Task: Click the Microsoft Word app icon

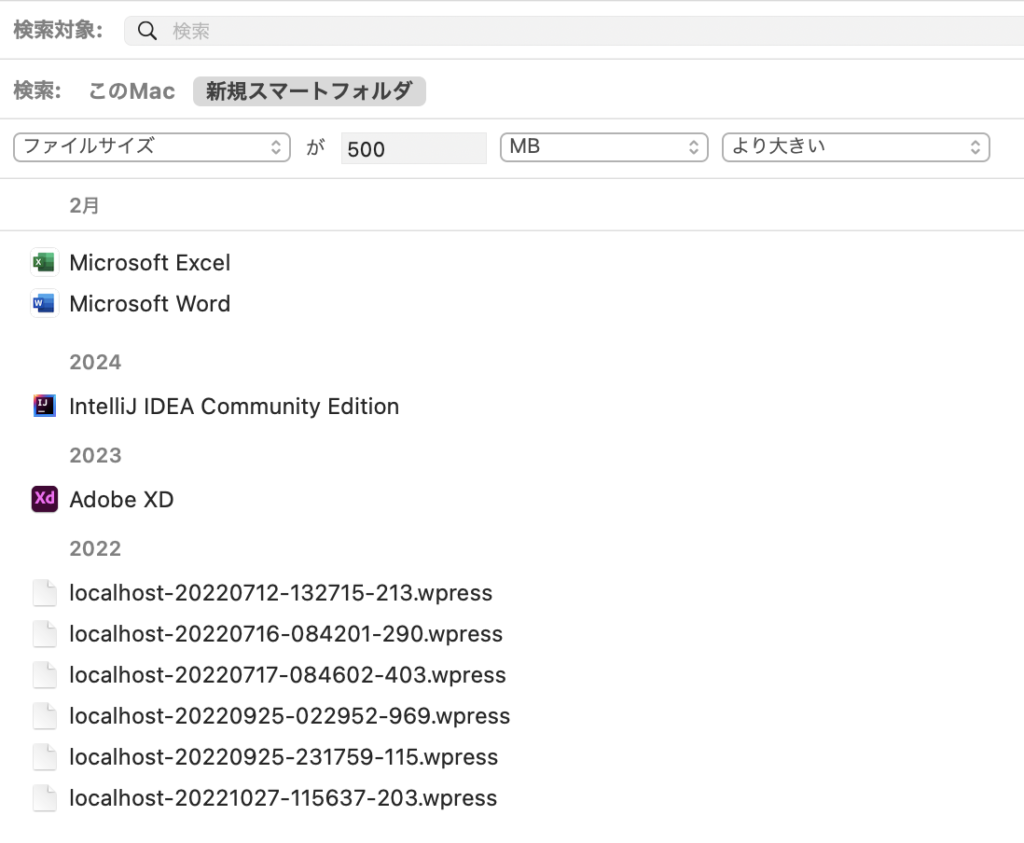Action: tap(44, 304)
